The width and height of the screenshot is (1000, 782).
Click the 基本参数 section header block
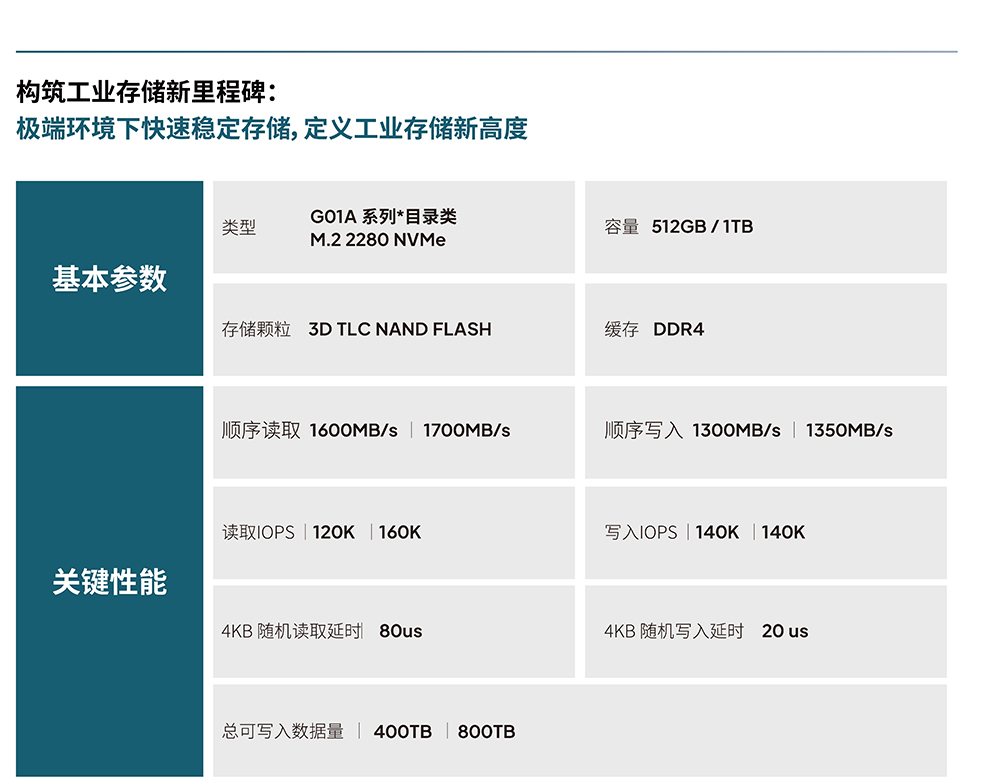coord(109,279)
